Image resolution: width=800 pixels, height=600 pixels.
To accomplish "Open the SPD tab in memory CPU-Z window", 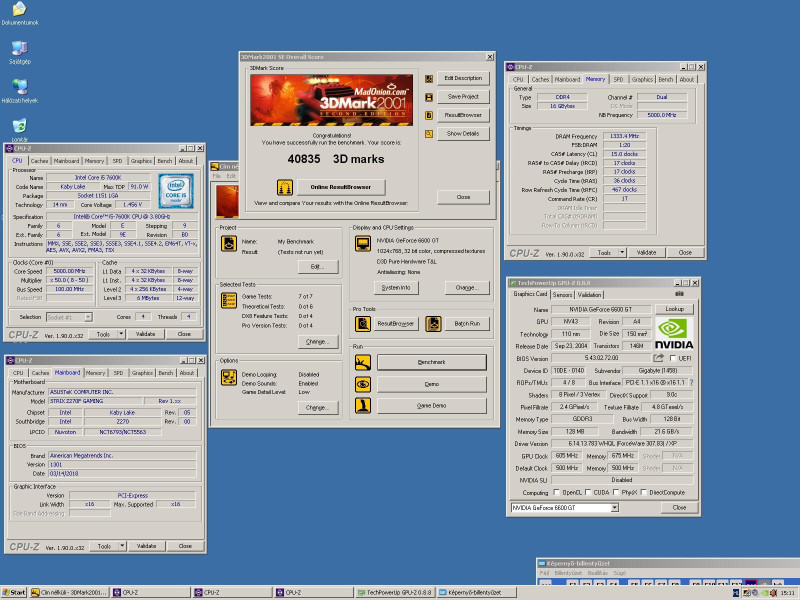I will 618,79.
